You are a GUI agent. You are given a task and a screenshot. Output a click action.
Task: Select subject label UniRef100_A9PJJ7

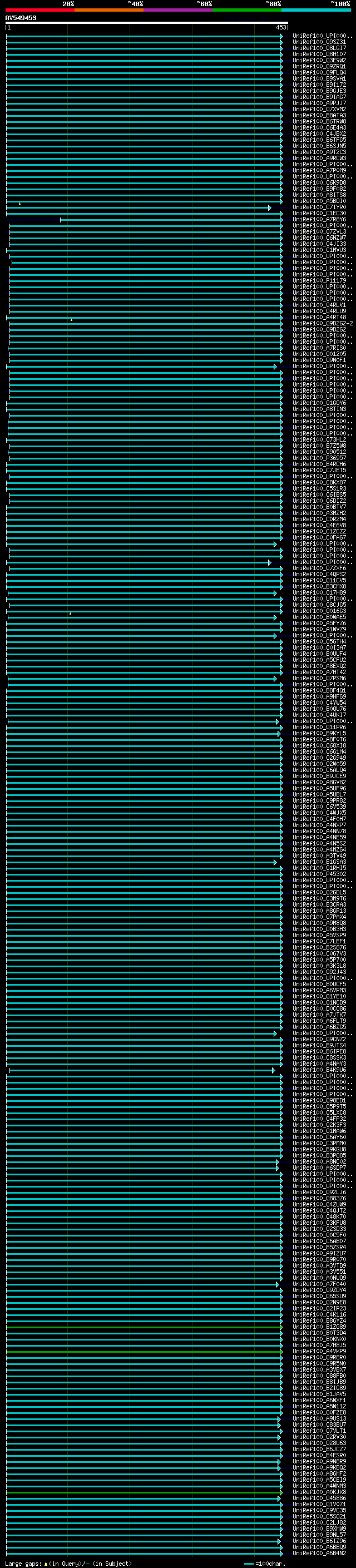coord(319,103)
